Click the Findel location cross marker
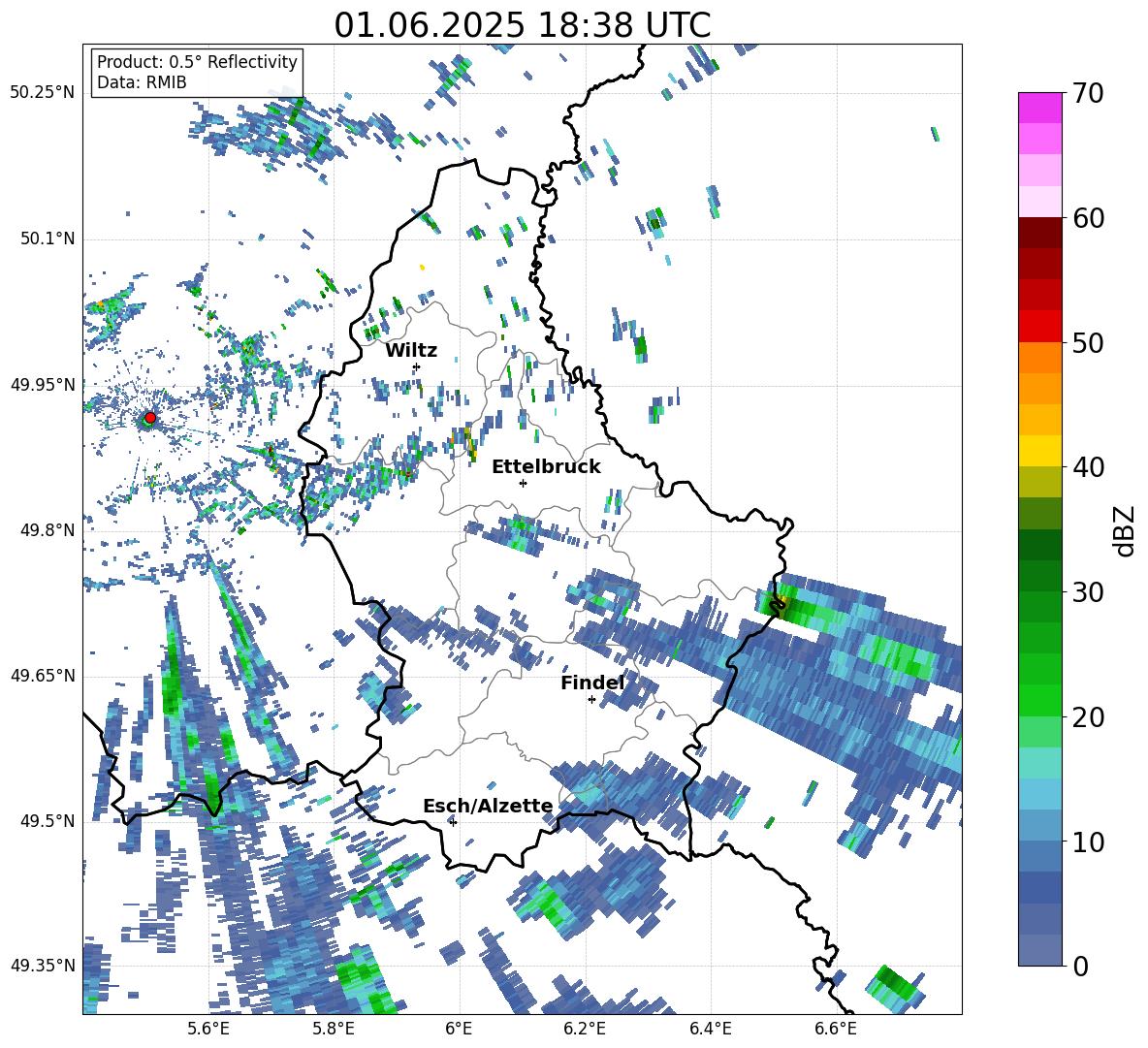1148x1048 pixels. pyautogui.click(x=591, y=700)
